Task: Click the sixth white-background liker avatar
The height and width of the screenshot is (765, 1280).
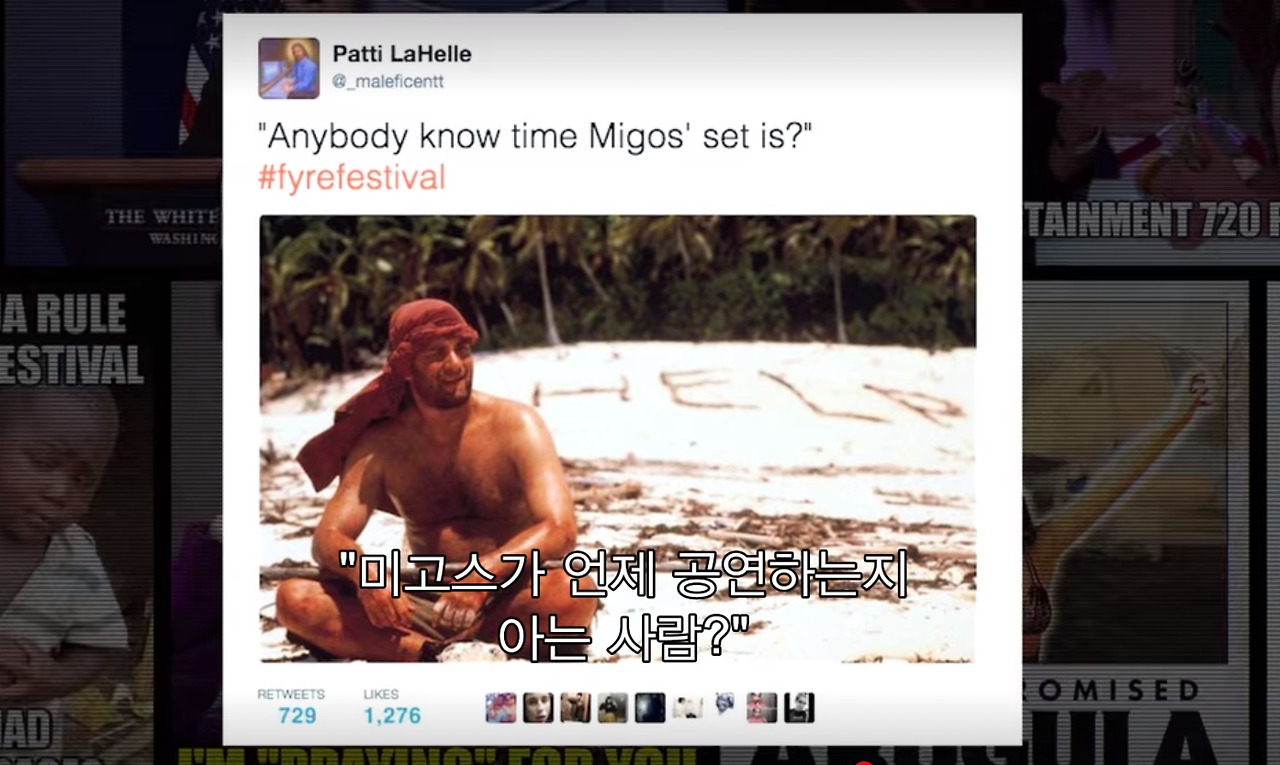Action: [687, 708]
